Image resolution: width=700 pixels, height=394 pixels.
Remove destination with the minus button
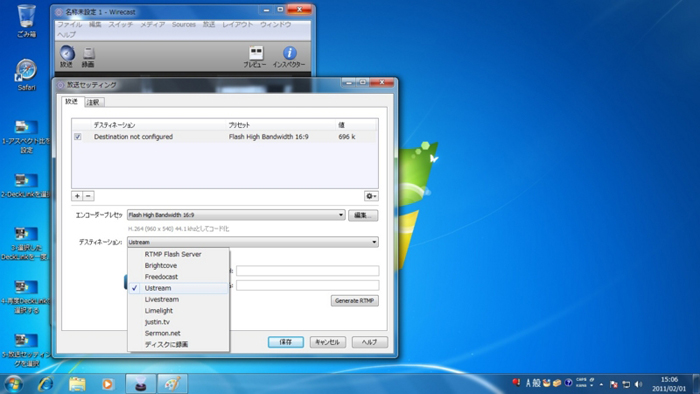coord(88,196)
